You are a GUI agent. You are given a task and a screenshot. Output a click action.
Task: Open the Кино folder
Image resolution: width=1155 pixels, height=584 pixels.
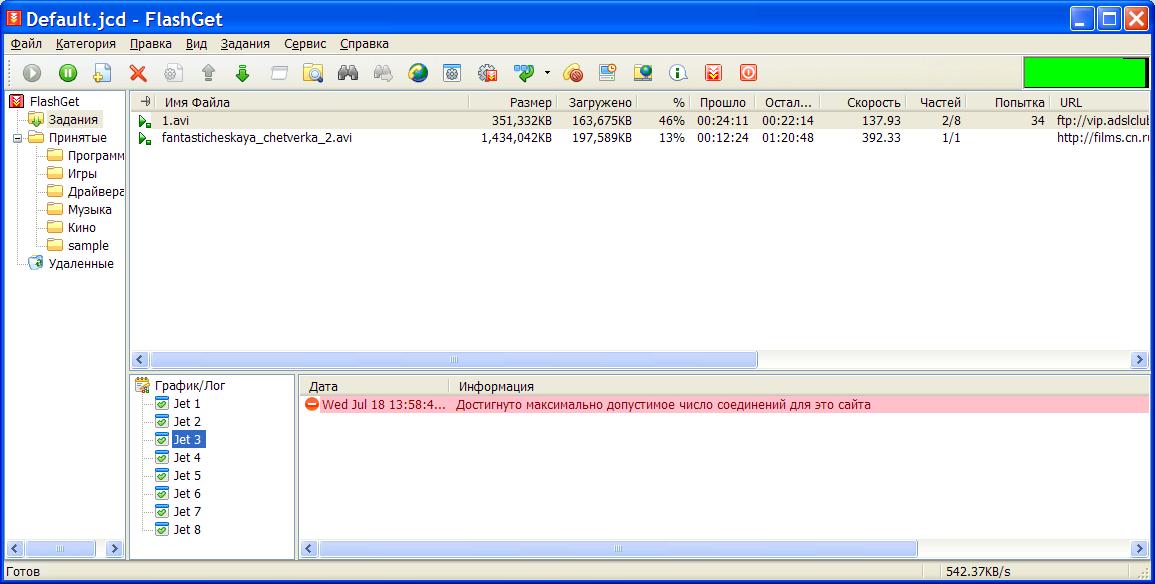81,228
